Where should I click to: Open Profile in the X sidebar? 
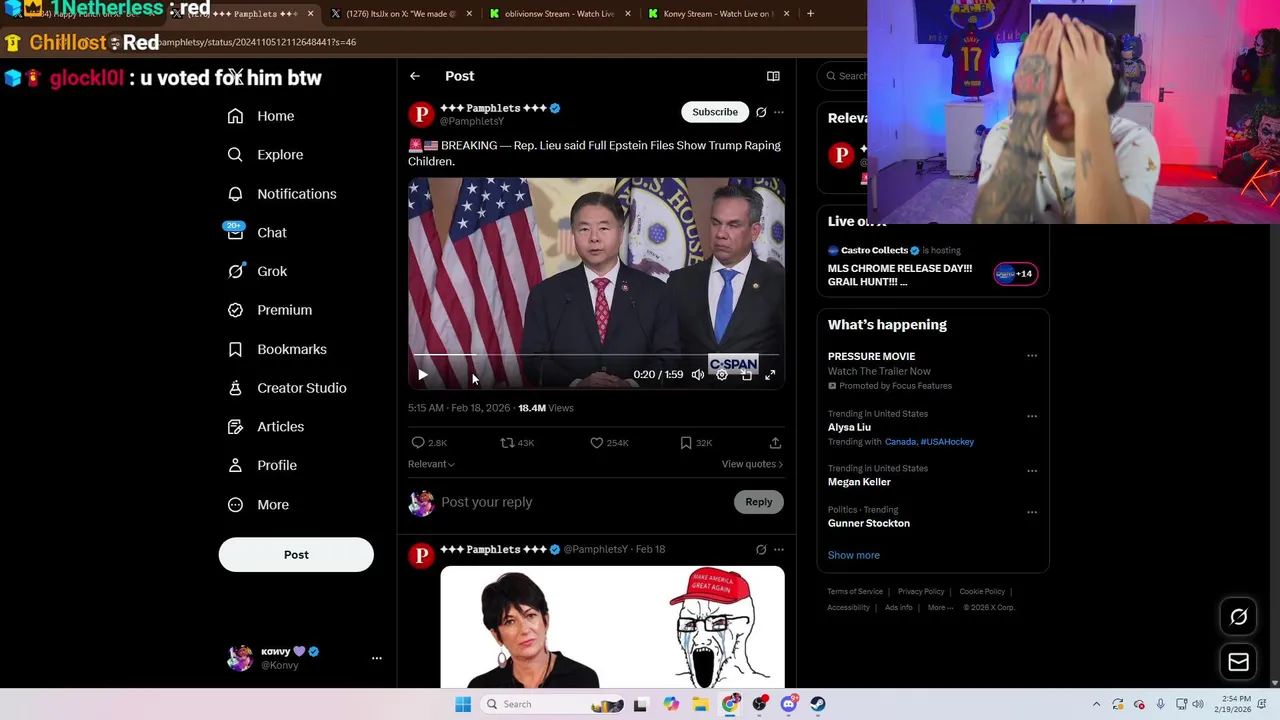262,466
